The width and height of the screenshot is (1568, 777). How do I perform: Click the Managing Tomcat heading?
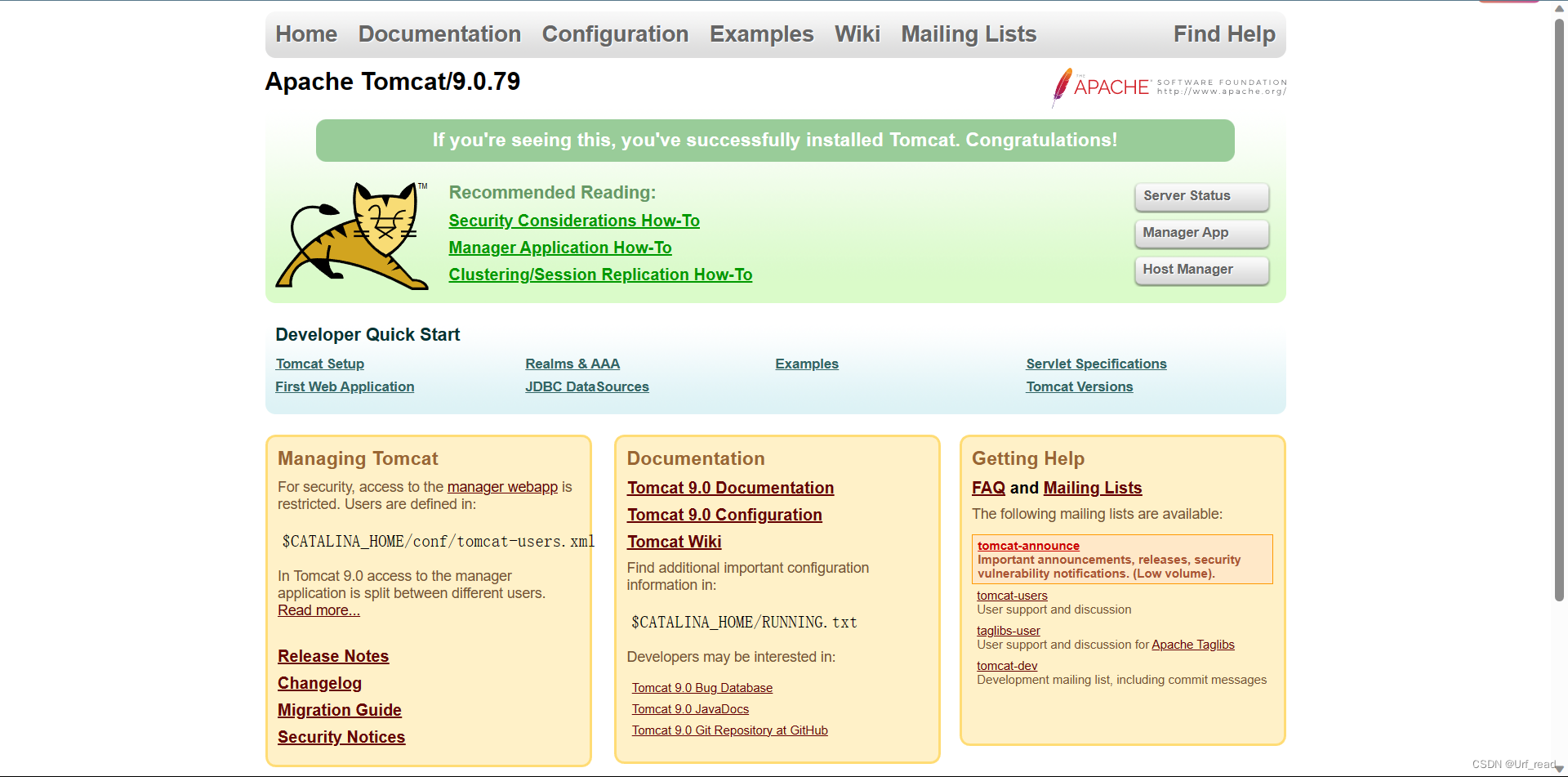(x=358, y=459)
